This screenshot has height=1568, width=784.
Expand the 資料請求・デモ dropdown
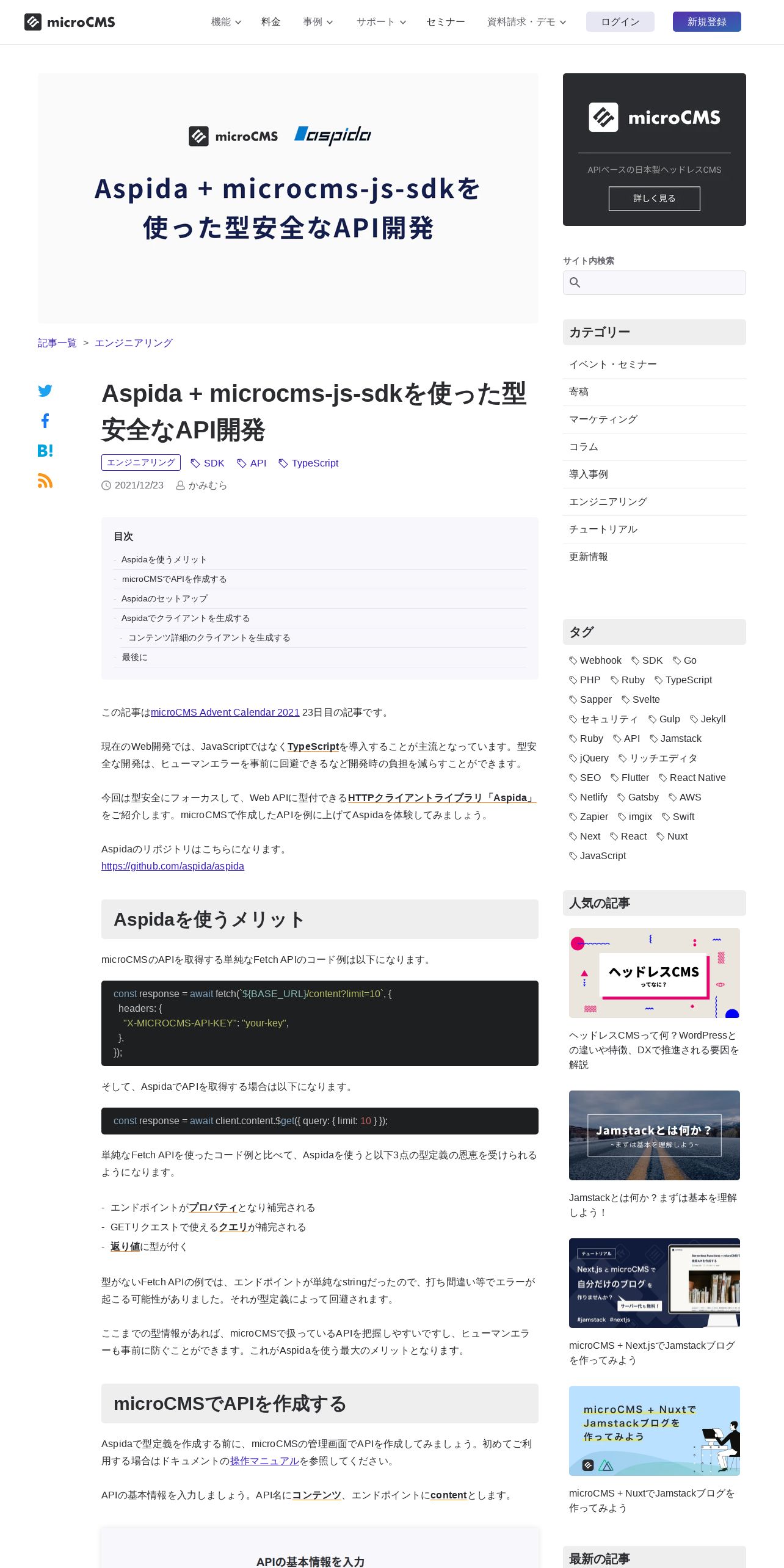tap(526, 22)
